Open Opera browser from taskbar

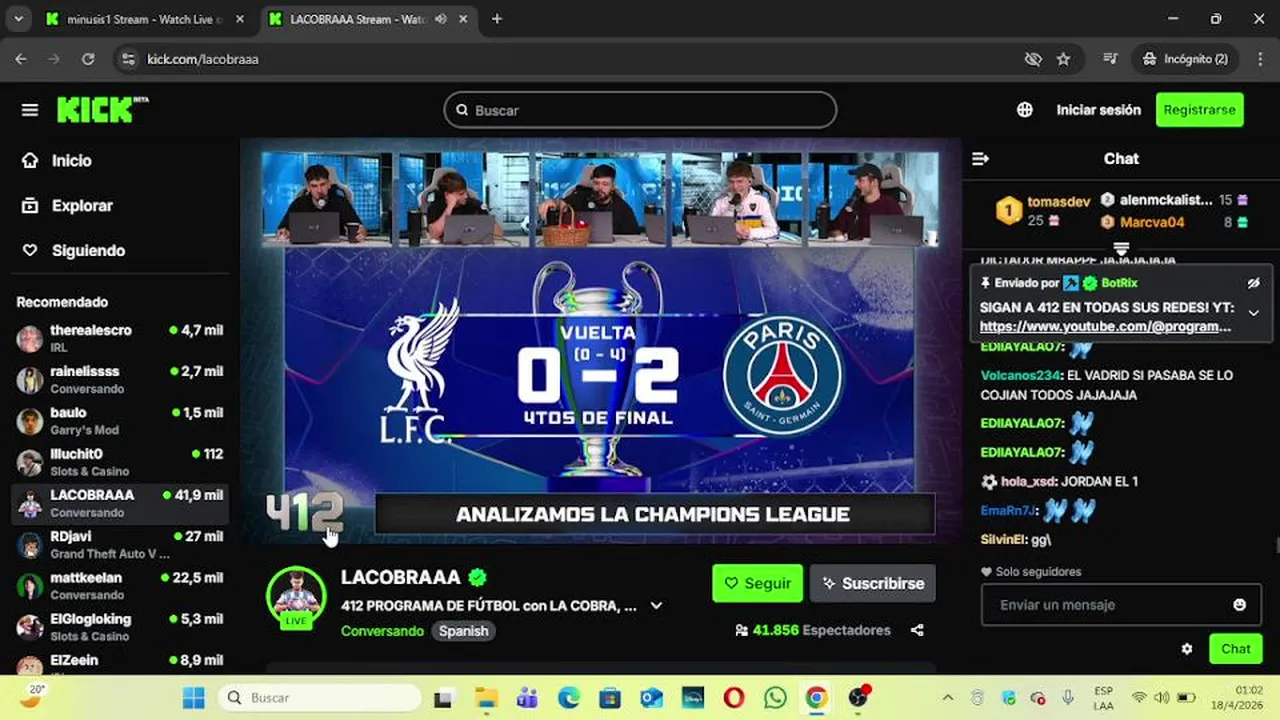tap(734, 698)
